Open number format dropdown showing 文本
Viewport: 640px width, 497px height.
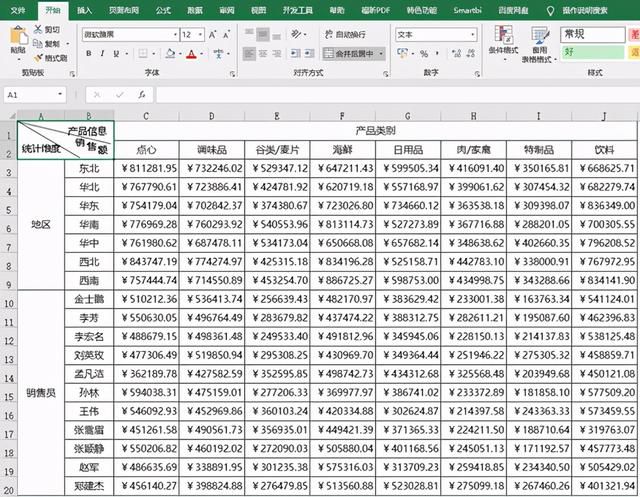point(473,35)
